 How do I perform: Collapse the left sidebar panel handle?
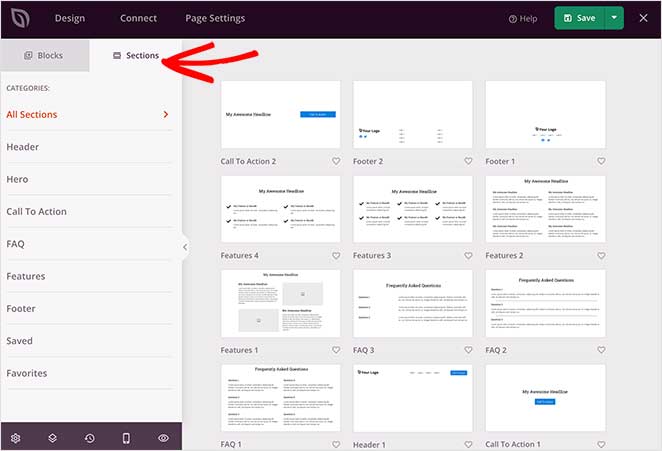(x=185, y=247)
